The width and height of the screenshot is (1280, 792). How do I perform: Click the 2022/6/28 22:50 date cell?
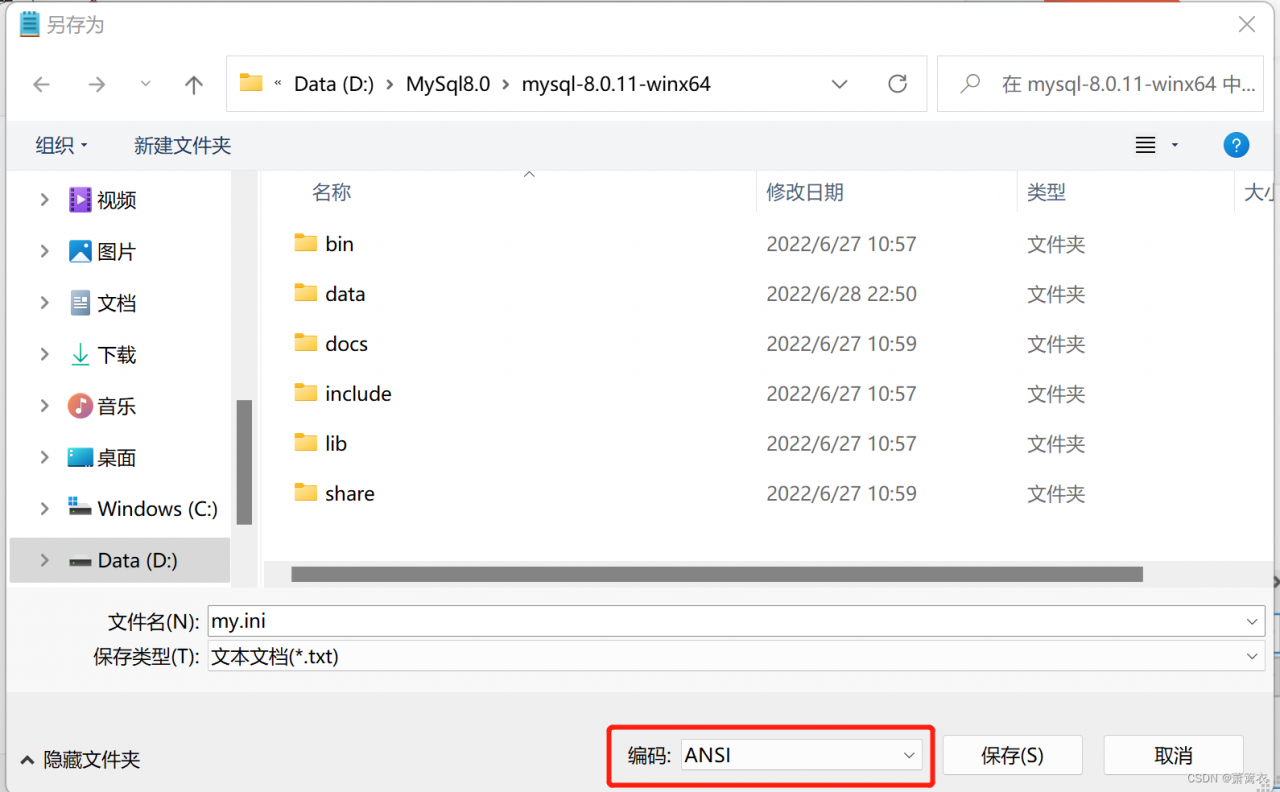coord(841,294)
